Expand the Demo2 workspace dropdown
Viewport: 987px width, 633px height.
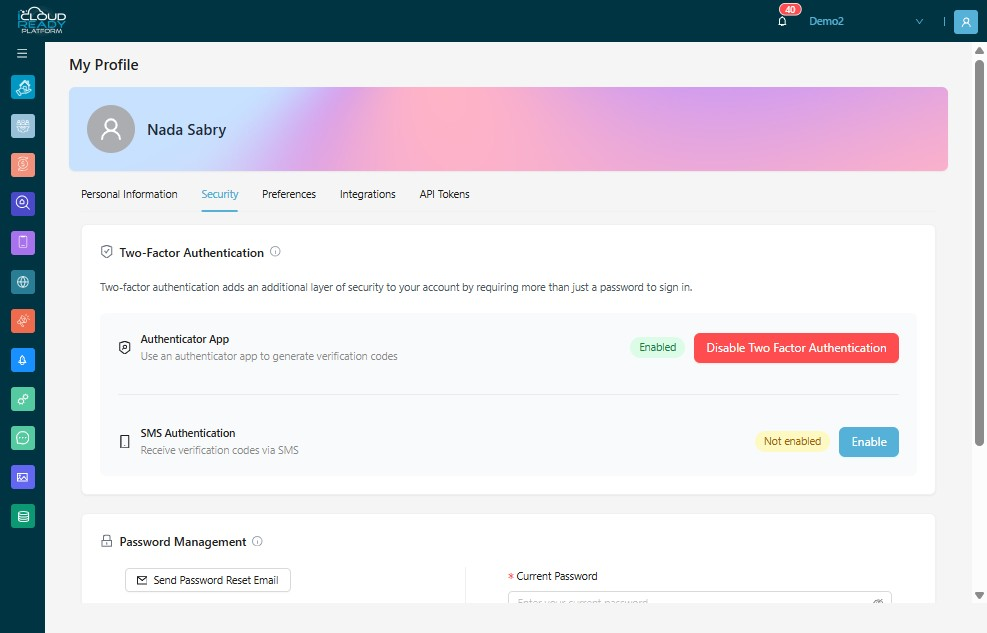pos(866,21)
